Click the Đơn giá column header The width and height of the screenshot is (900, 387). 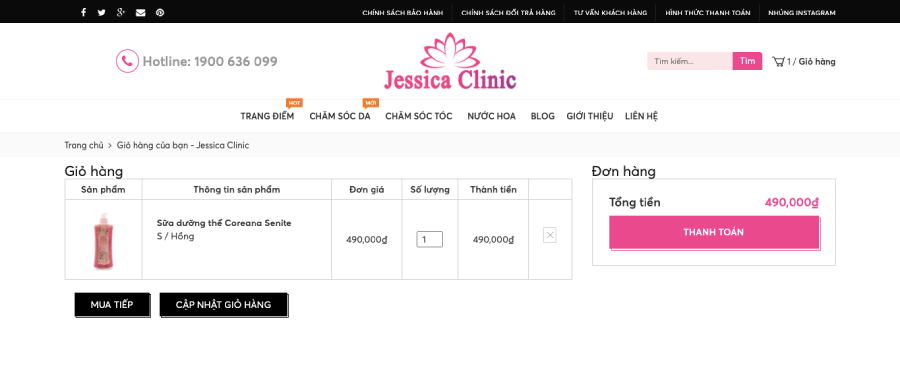[367, 189]
